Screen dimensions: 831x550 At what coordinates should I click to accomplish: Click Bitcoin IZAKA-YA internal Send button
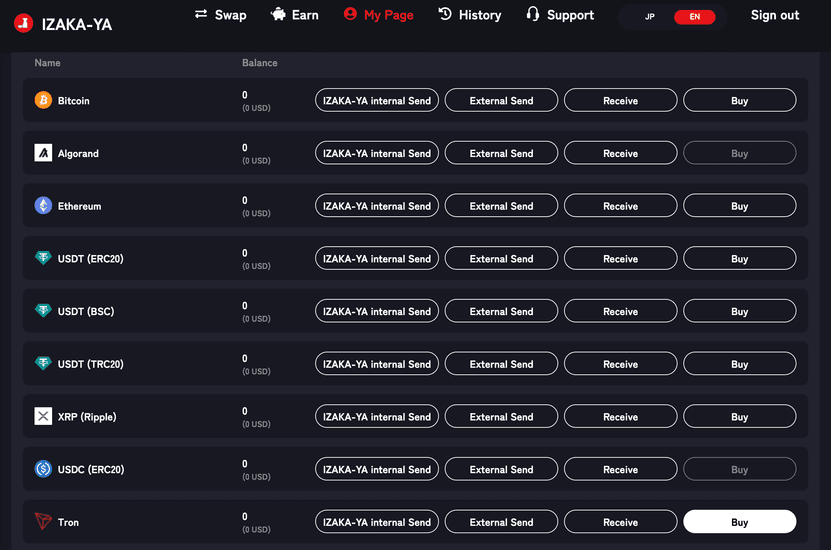tap(377, 100)
